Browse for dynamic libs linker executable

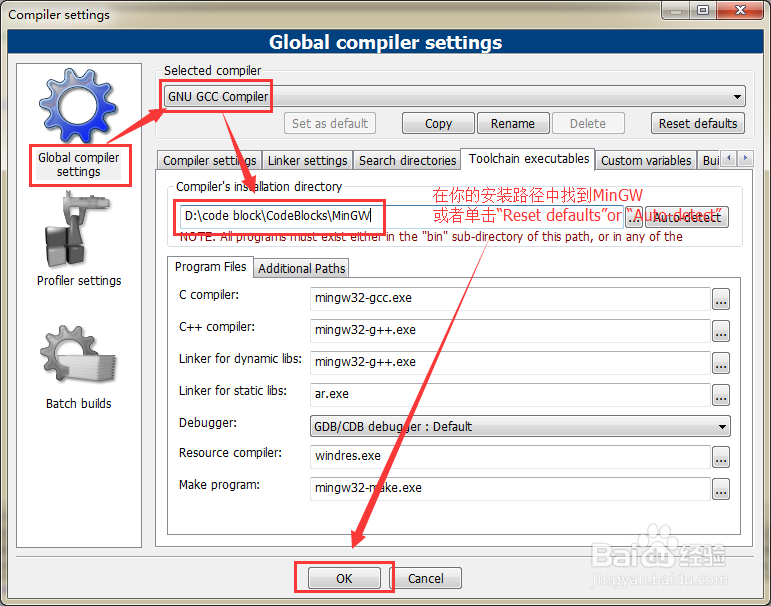721,363
